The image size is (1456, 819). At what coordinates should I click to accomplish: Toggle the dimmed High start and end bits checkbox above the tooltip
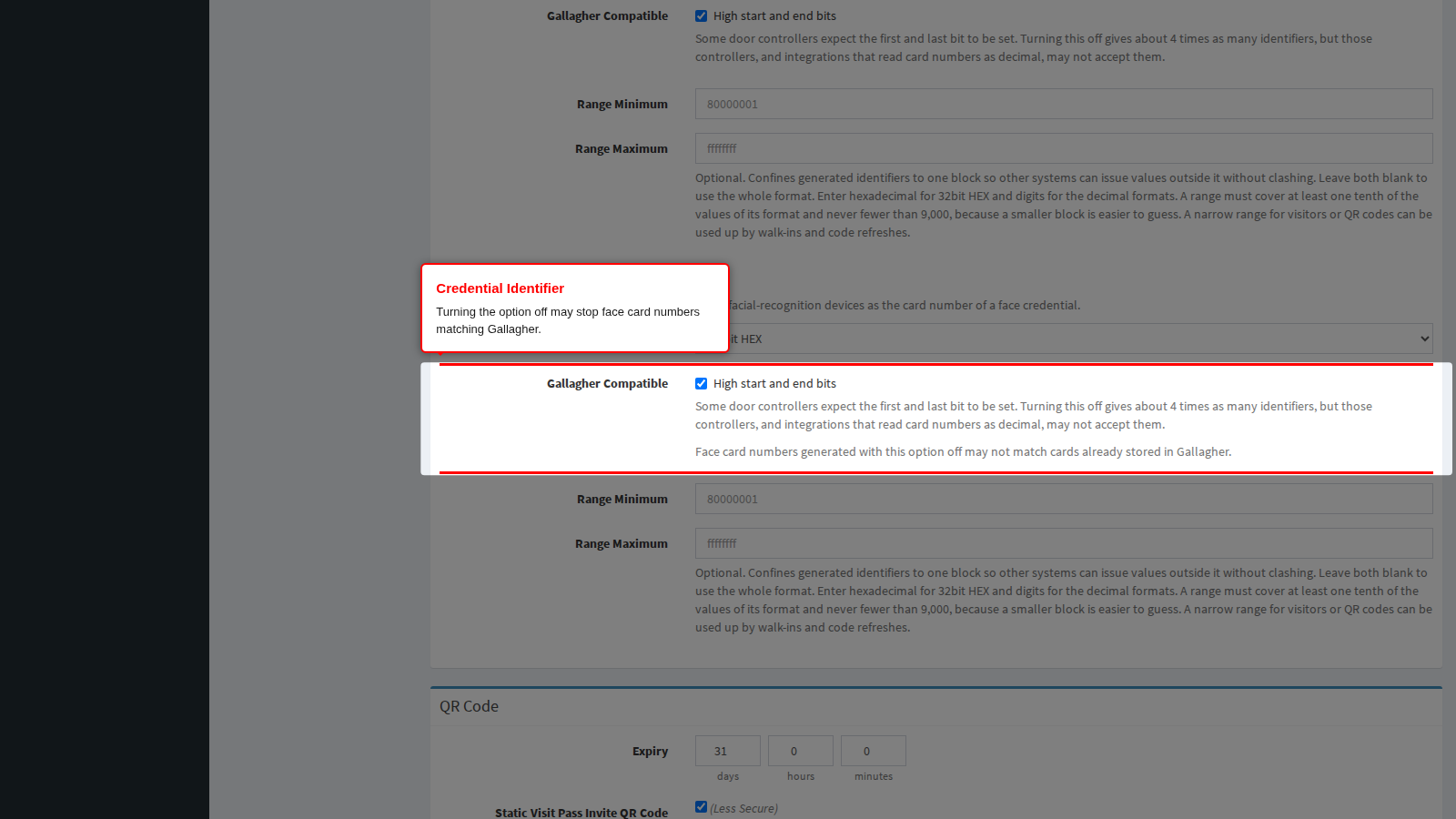701,16
